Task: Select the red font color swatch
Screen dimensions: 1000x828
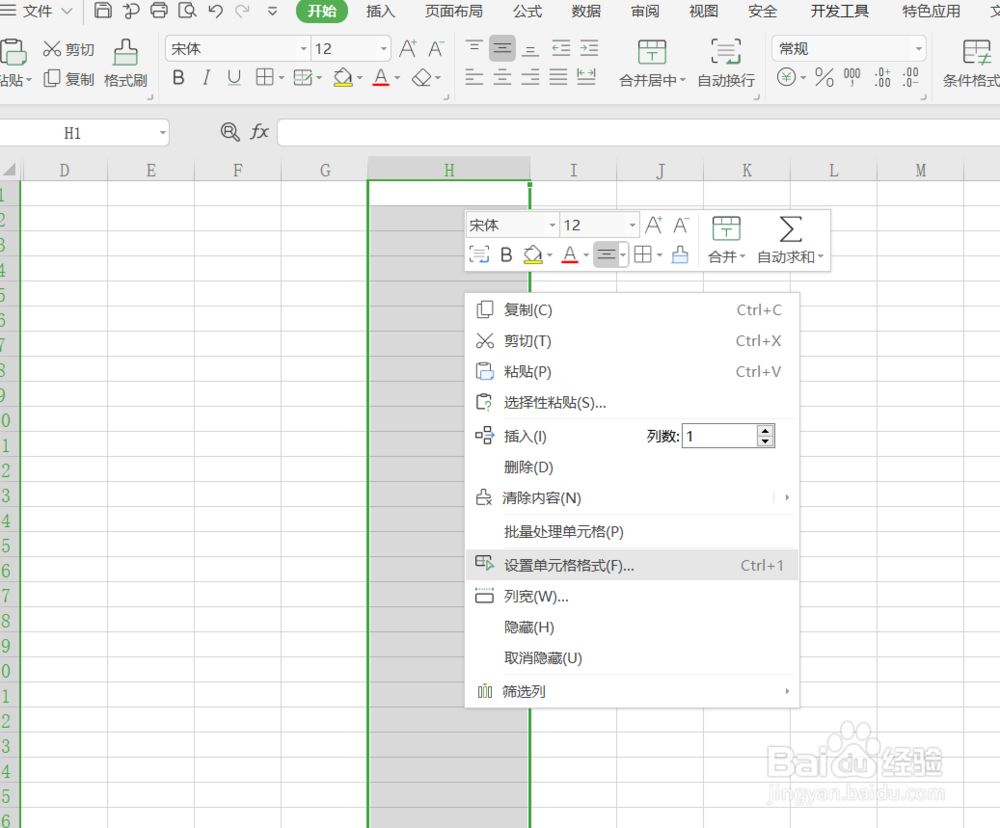Action: [380, 77]
